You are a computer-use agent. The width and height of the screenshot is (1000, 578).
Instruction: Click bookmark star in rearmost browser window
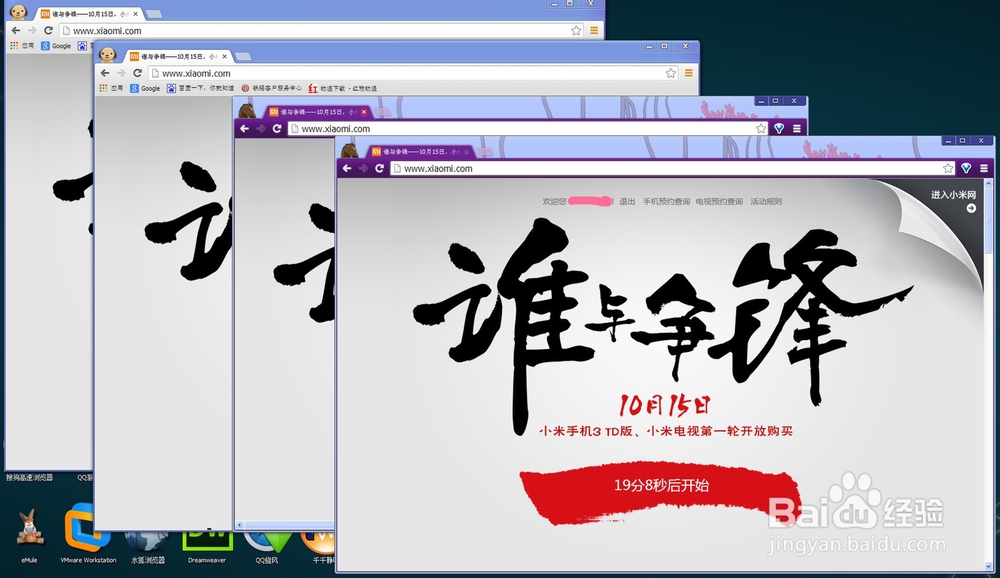pos(576,31)
